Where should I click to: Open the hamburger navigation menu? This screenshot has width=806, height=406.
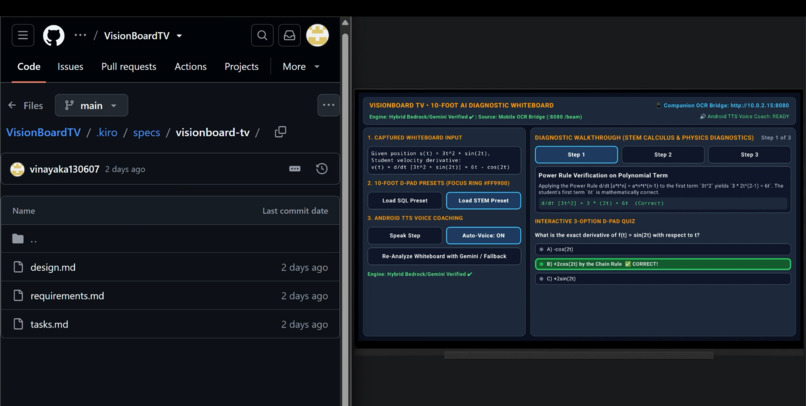23,35
